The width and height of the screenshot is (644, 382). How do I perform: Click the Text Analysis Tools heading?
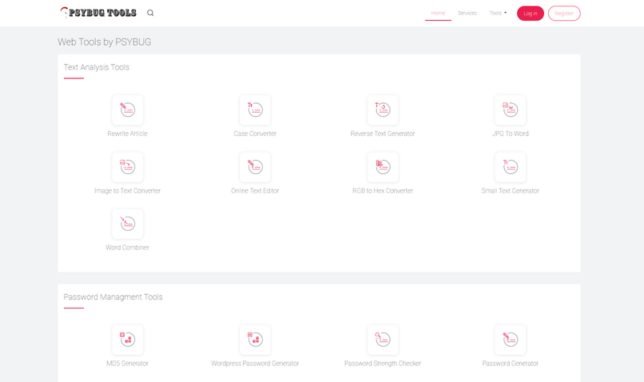(x=97, y=67)
